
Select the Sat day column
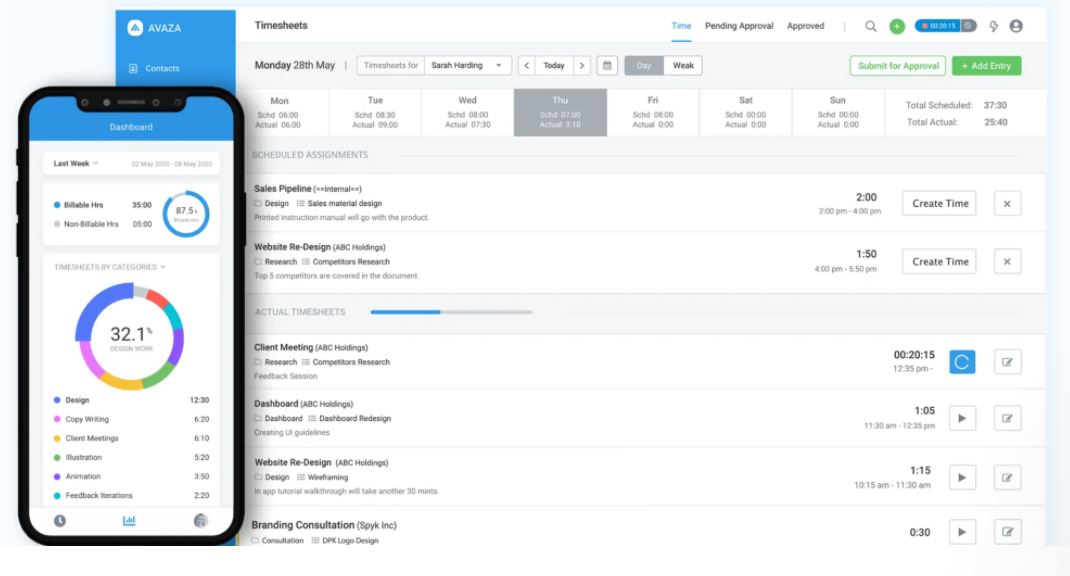[746, 112]
